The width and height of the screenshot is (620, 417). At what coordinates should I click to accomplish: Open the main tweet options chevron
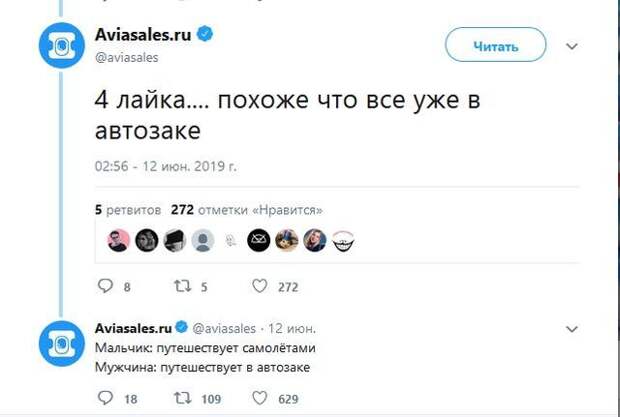(x=573, y=46)
